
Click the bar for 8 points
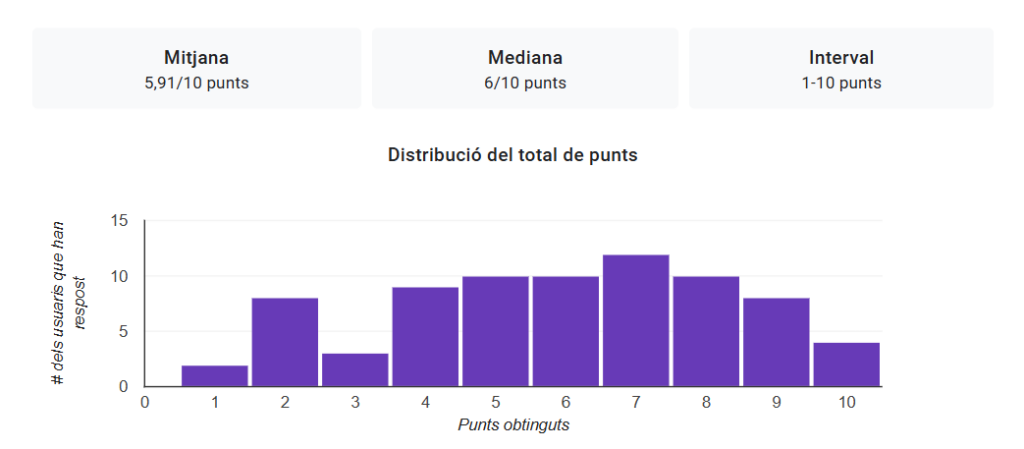[x=706, y=331]
